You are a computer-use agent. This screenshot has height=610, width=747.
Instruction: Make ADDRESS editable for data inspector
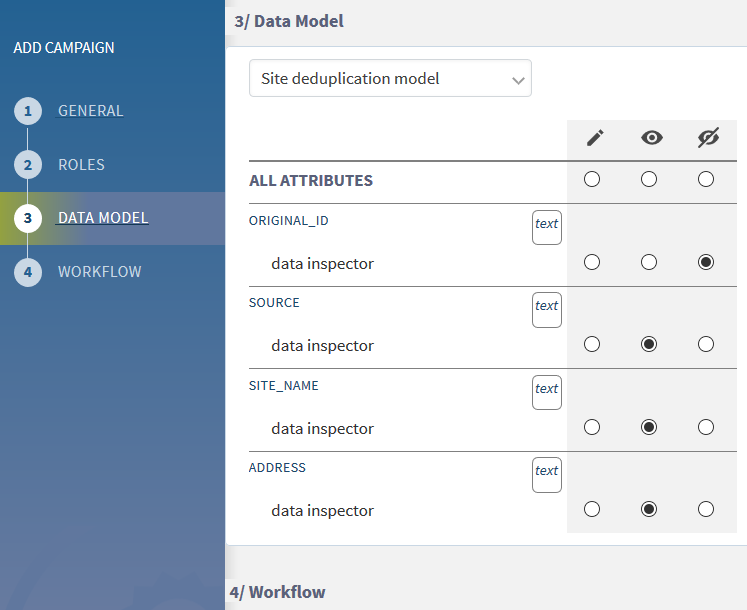click(x=592, y=510)
